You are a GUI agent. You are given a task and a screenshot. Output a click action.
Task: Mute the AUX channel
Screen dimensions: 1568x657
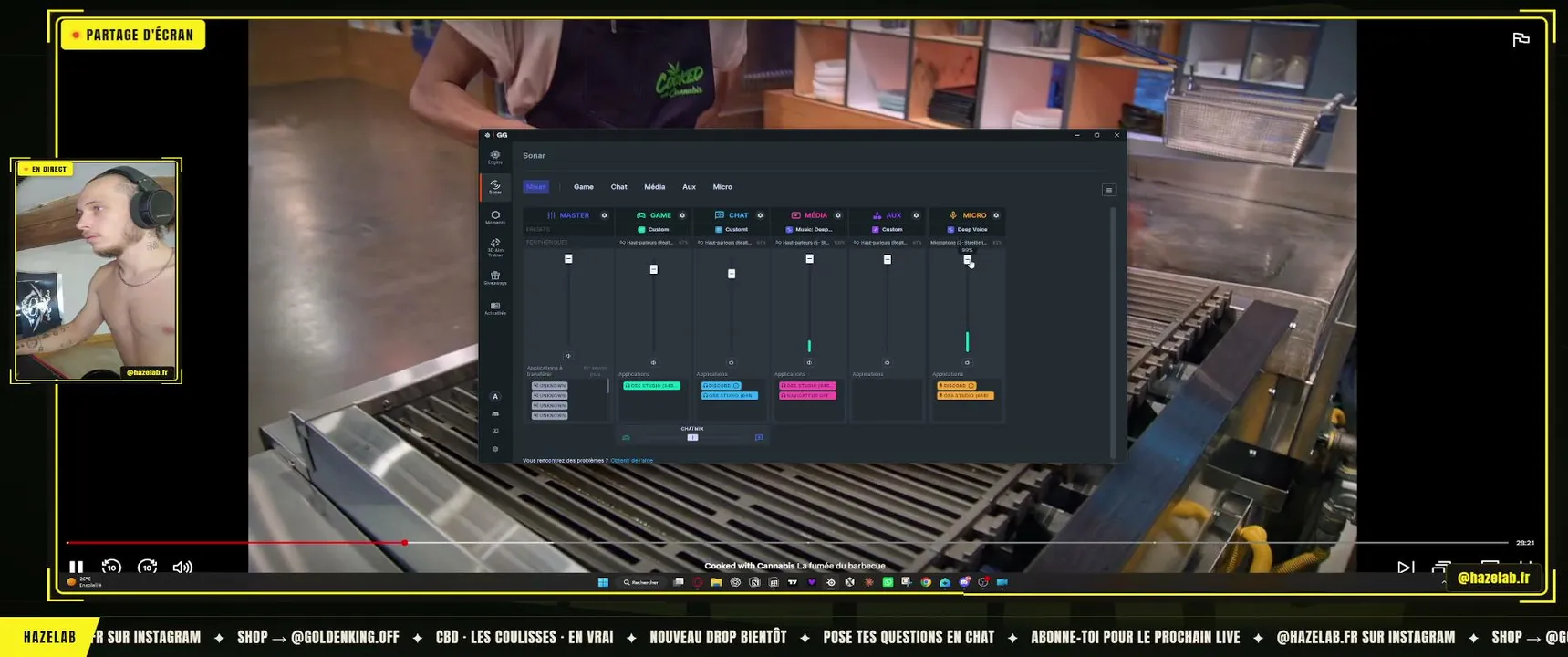[x=888, y=362]
